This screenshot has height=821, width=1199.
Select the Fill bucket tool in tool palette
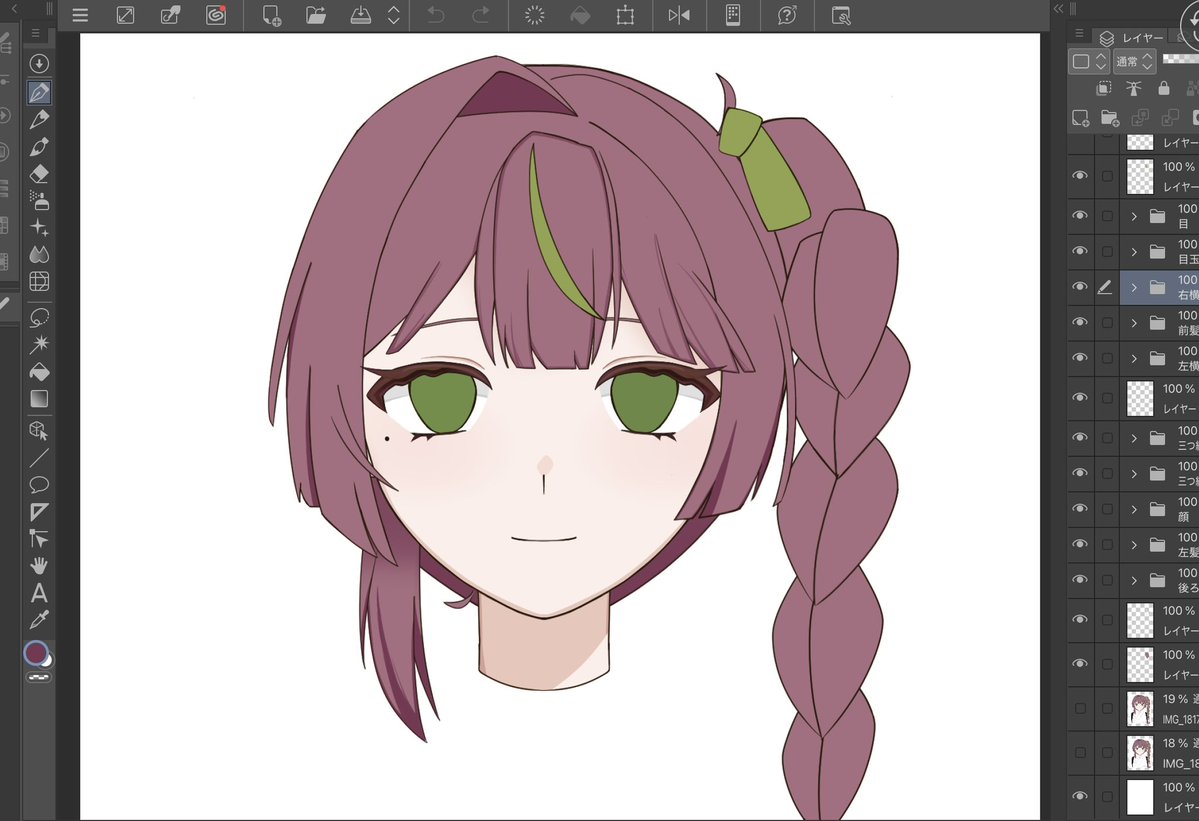click(39, 372)
